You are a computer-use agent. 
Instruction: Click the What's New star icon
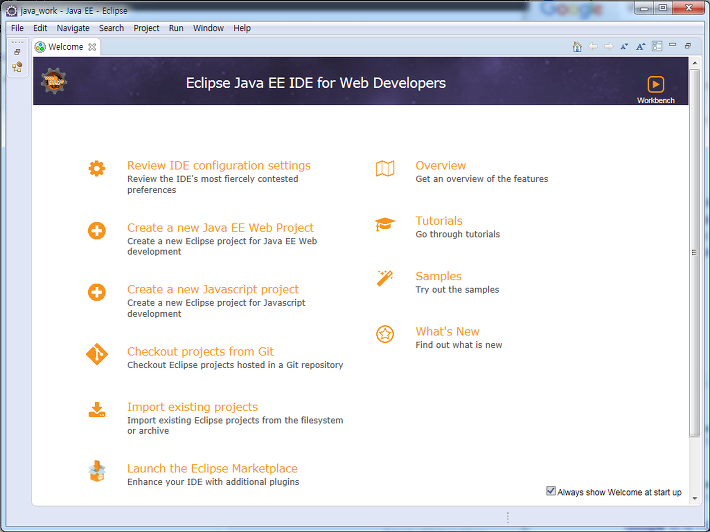[x=385, y=334]
